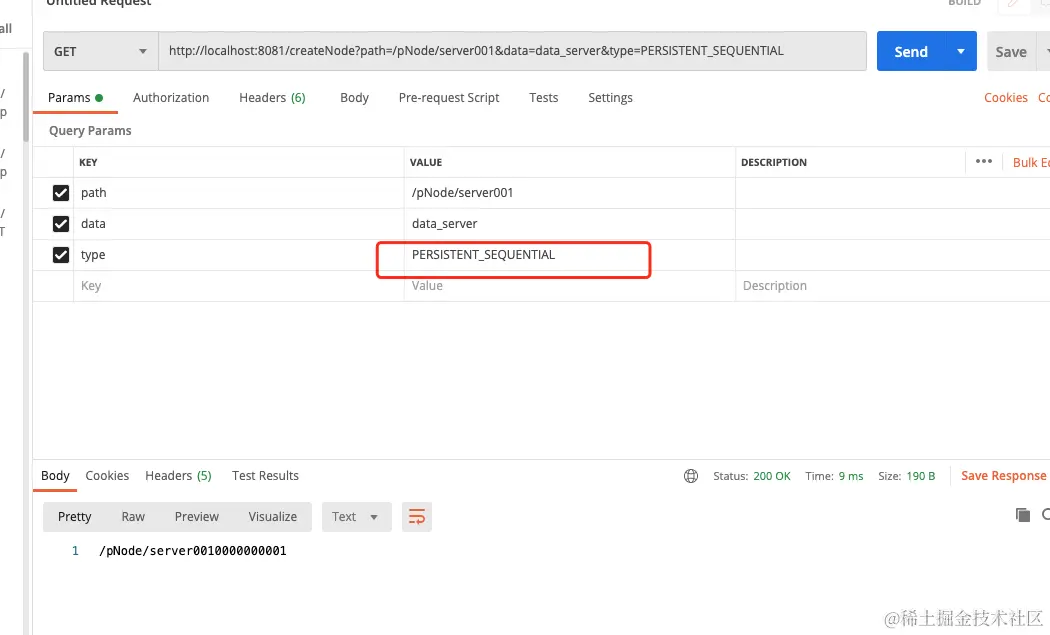Click the empty Value input field
1050x635 pixels.
(x=569, y=286)
